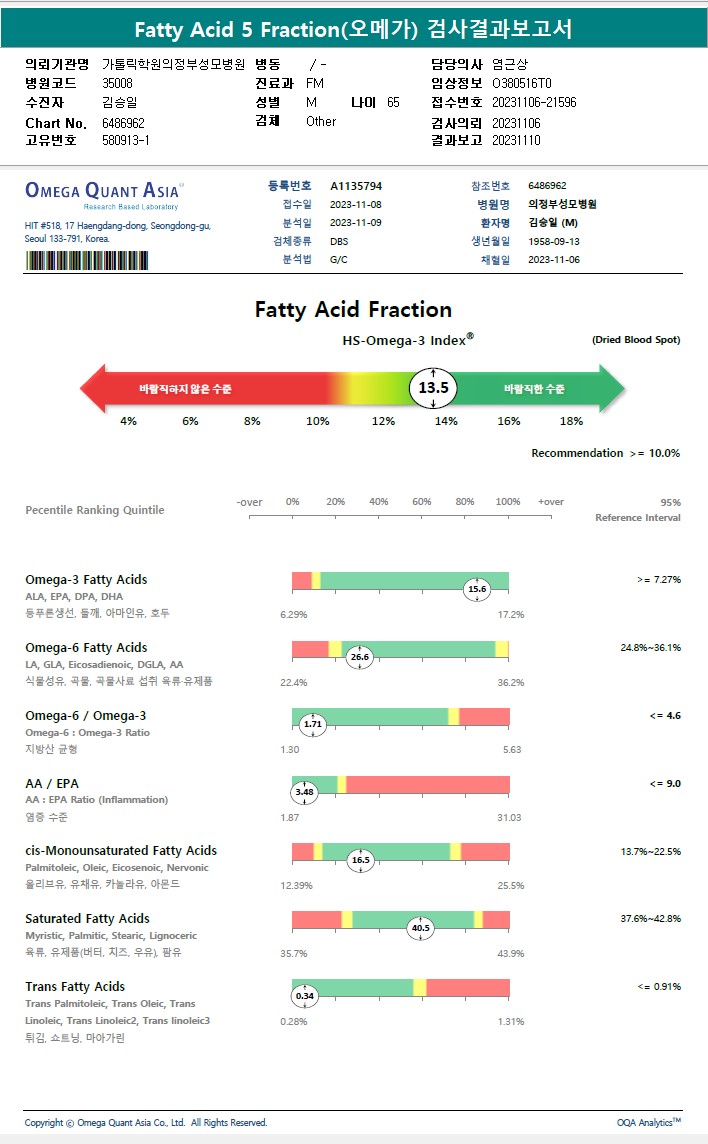Click the 0.34 Trans Fatty Acids marker
708x1144 pixels.
coord(305,996)
